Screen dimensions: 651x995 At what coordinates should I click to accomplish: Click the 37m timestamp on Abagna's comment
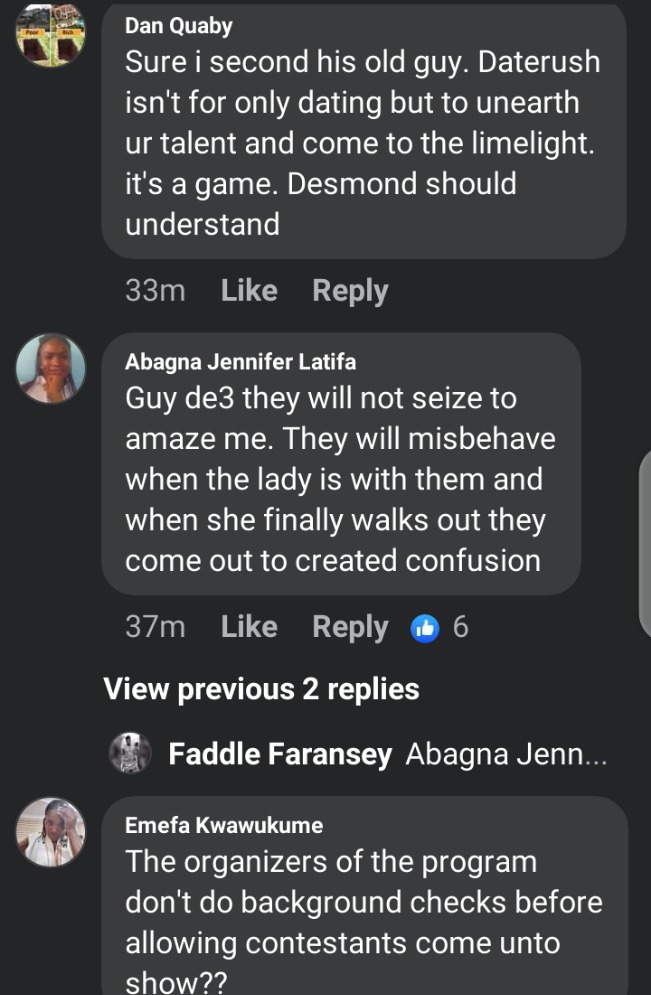(155, 627)
